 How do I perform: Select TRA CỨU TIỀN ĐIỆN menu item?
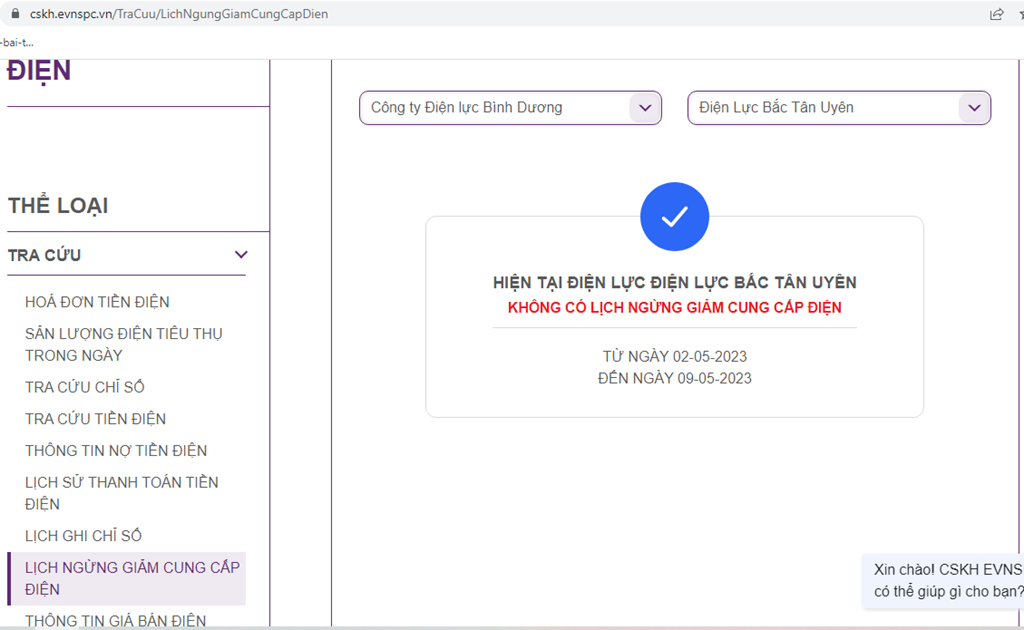click(x=95, y=419)
